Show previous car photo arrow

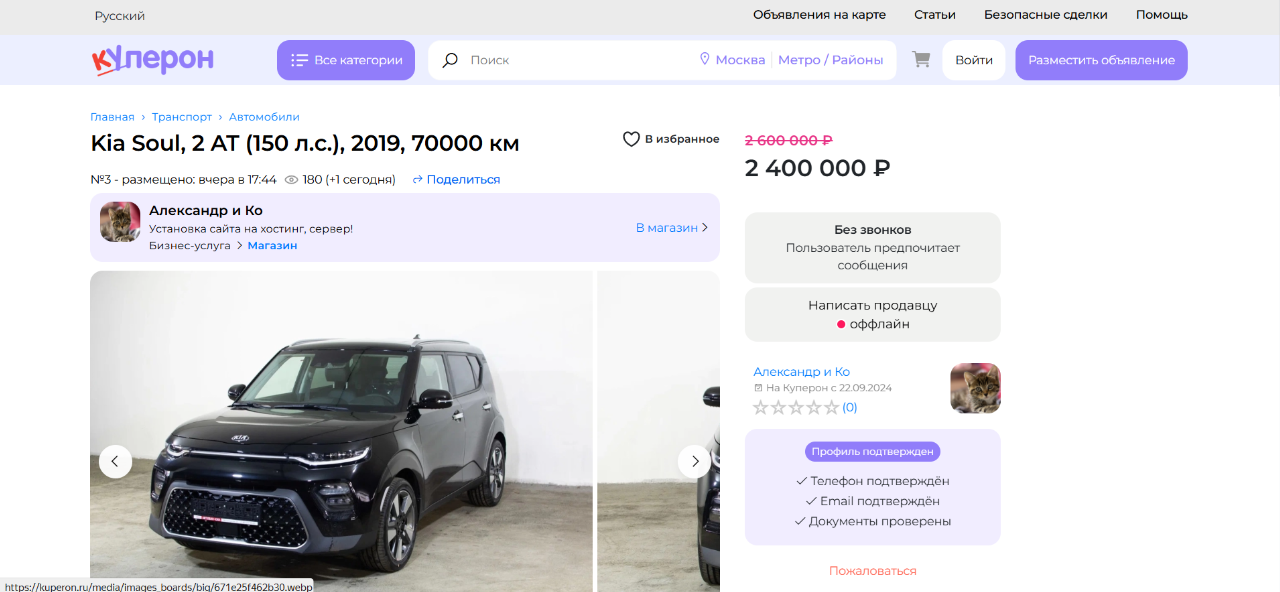point(115,461)
